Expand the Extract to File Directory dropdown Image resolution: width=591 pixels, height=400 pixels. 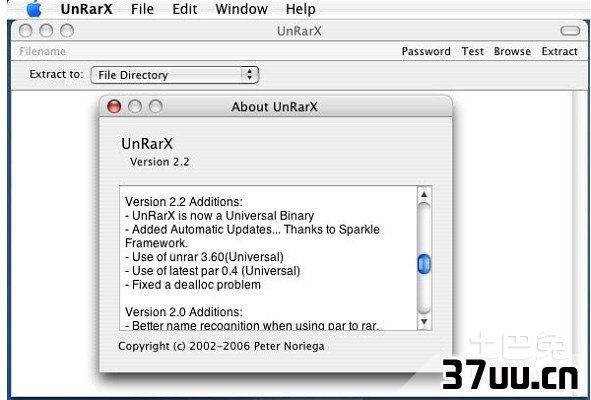175,75
